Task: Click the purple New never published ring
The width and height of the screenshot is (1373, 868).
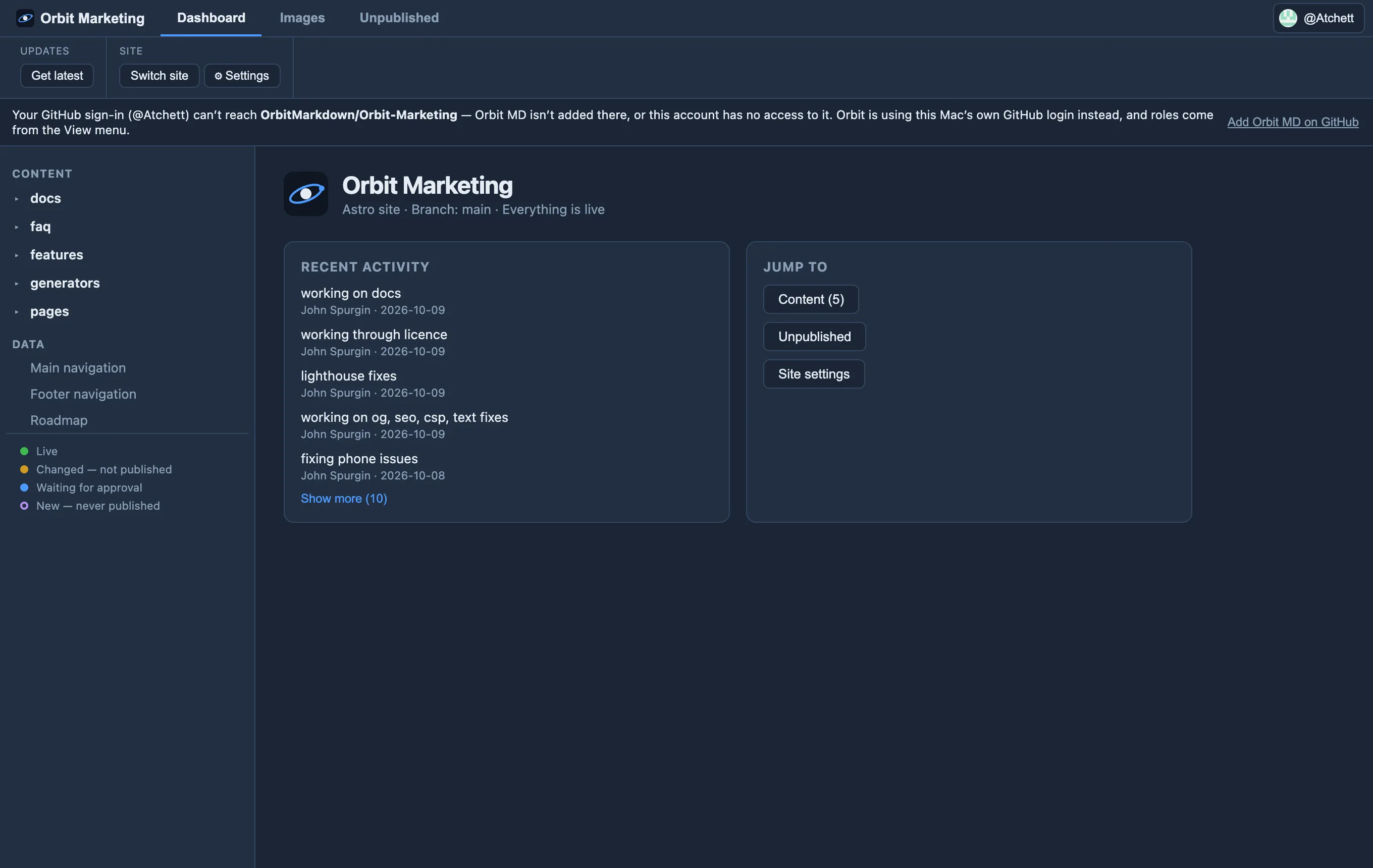Action: 24,506
